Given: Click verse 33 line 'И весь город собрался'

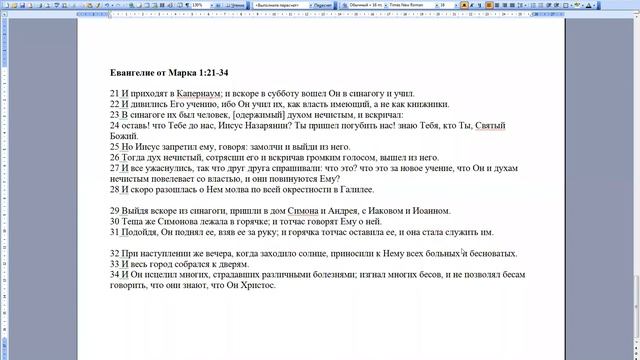Looking at the screenshot, I should pos(180,264).
